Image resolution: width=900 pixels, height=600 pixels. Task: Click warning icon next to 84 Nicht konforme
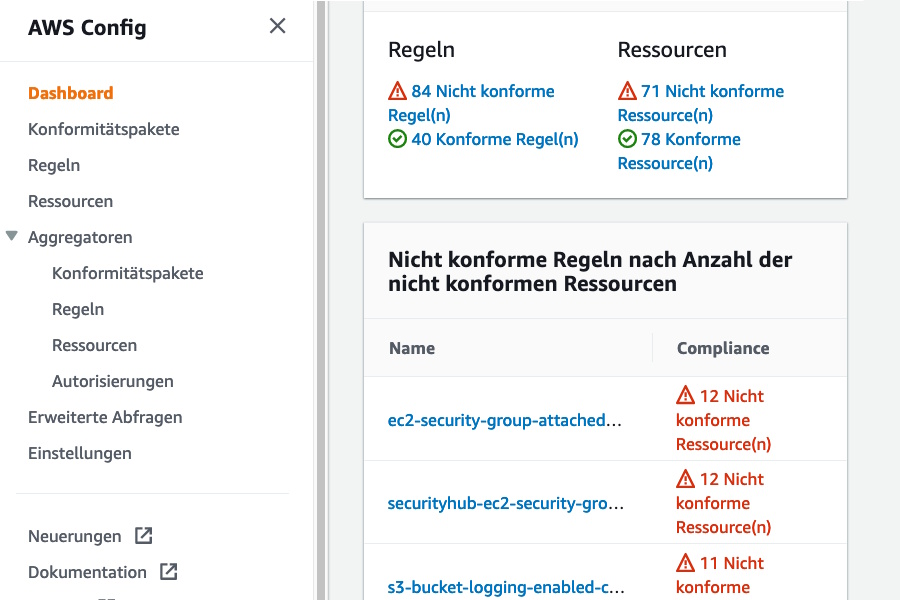pyautogui.click(x=397, y=91)
